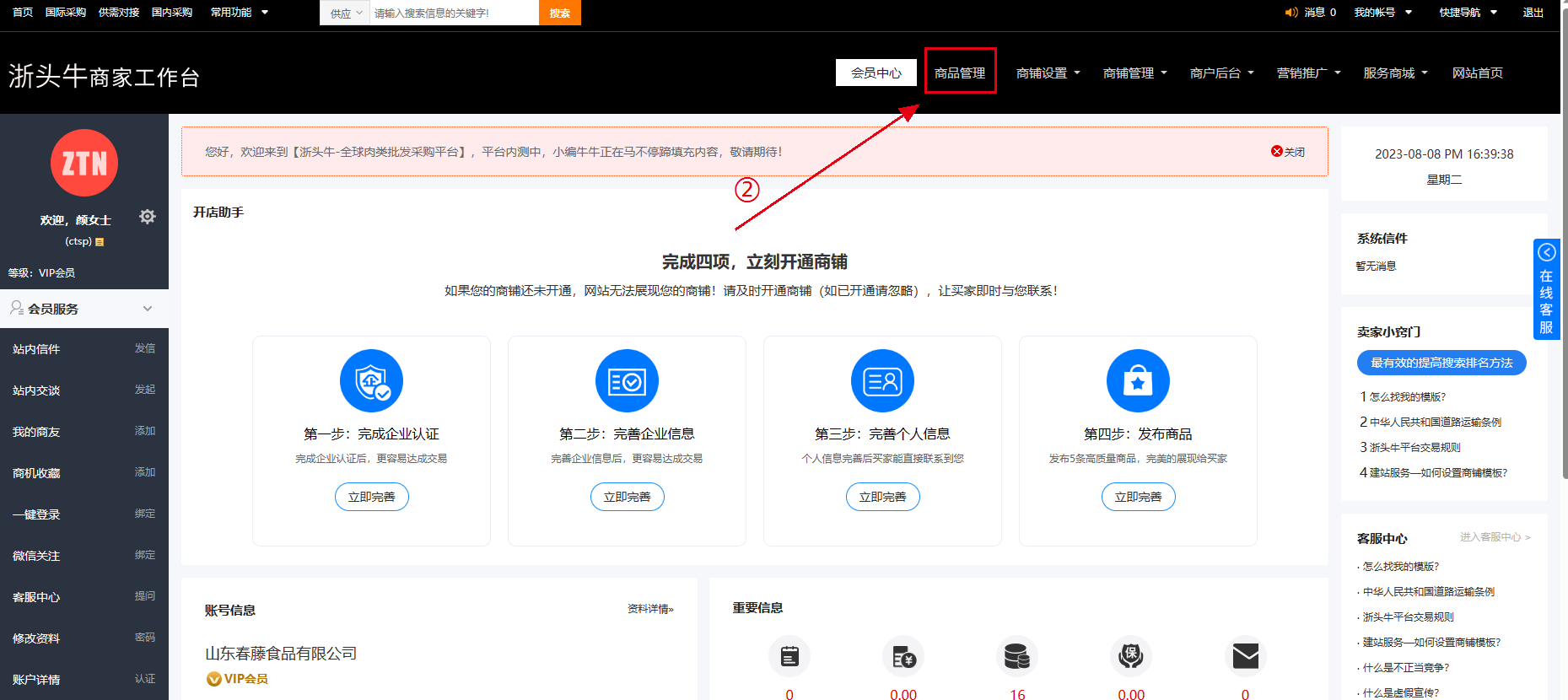Click 绑定 next to 一键登录
This screenshot has width=1568, height=700.
coord(145,514)
